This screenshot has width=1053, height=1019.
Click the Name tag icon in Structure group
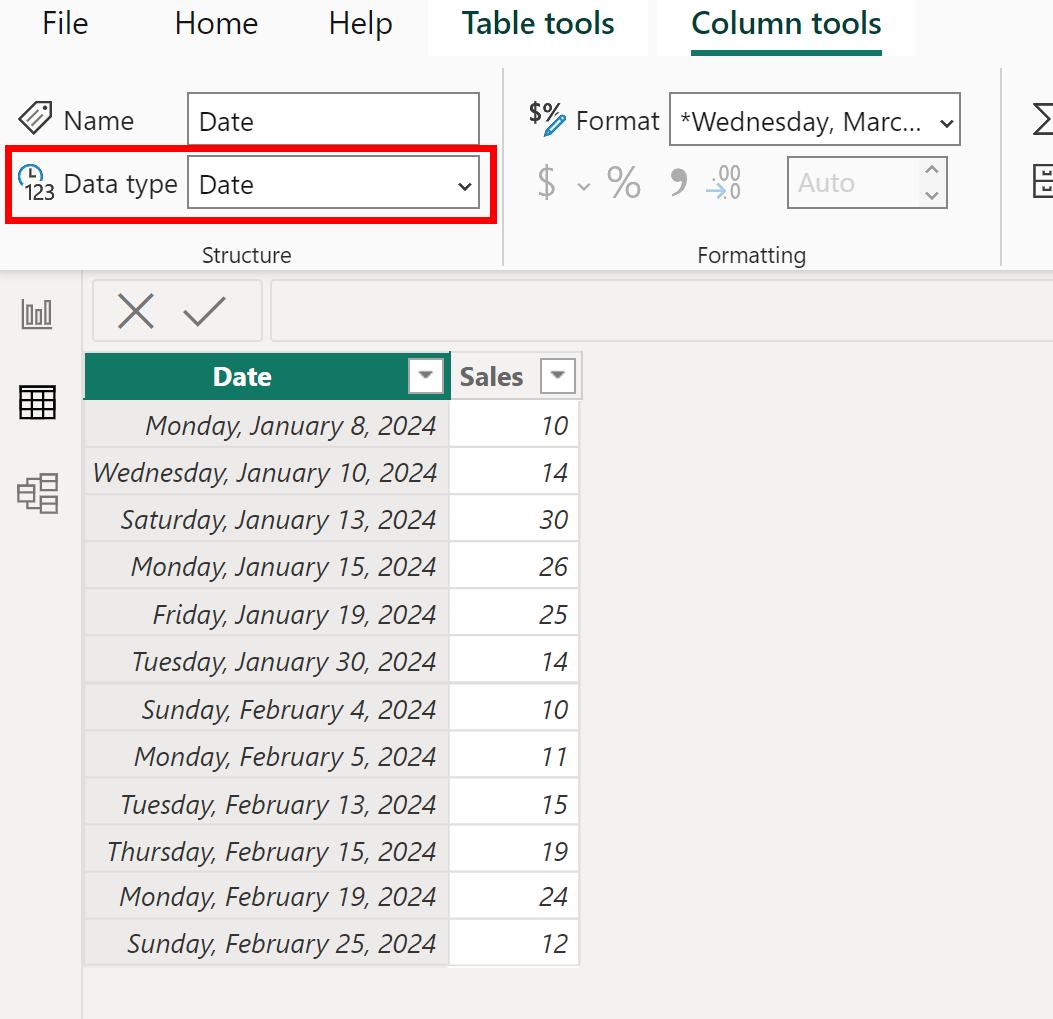pyautogui.click(x=33, y=119)
